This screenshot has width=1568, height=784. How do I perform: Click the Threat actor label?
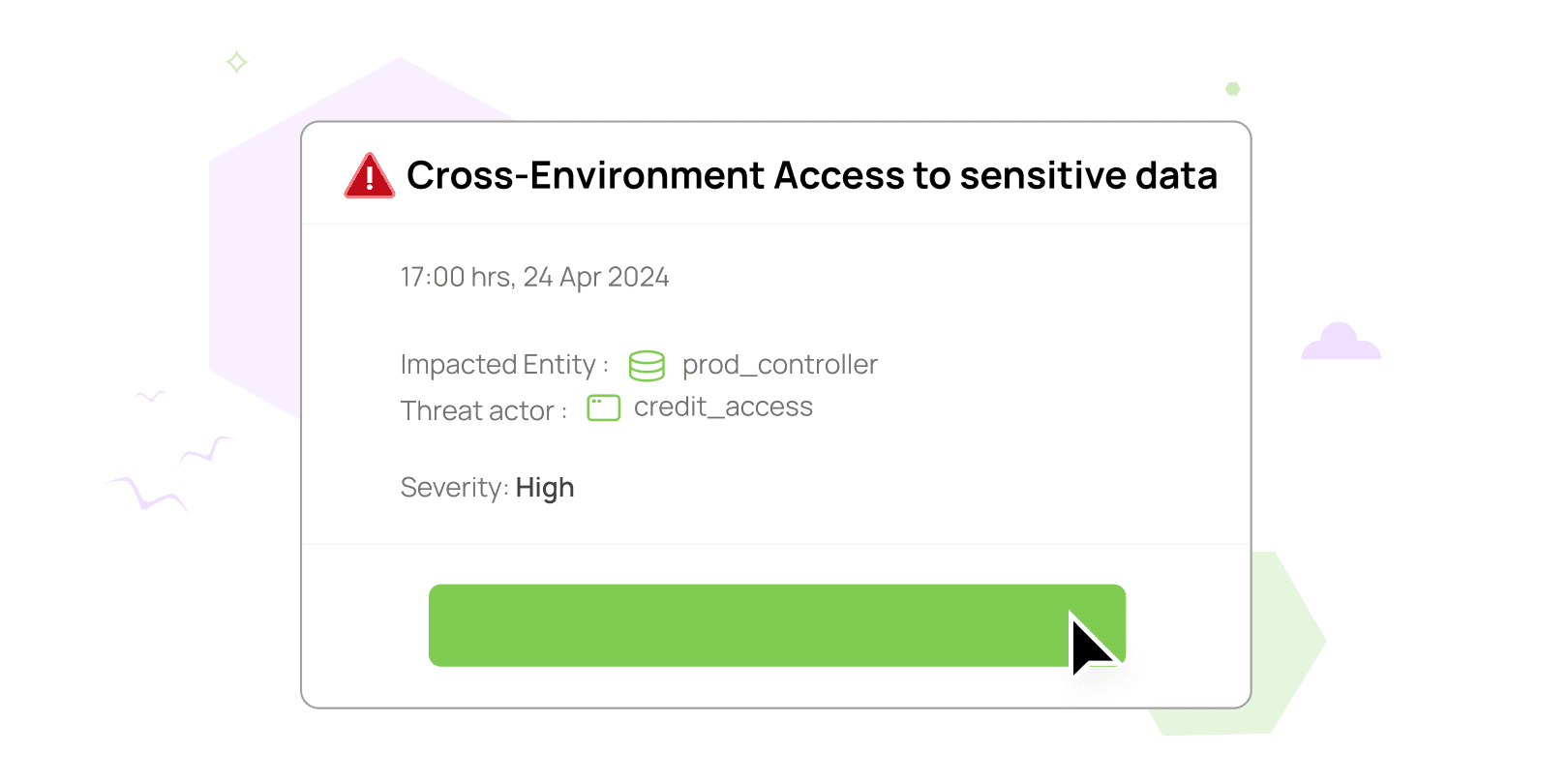click(477, 411)
